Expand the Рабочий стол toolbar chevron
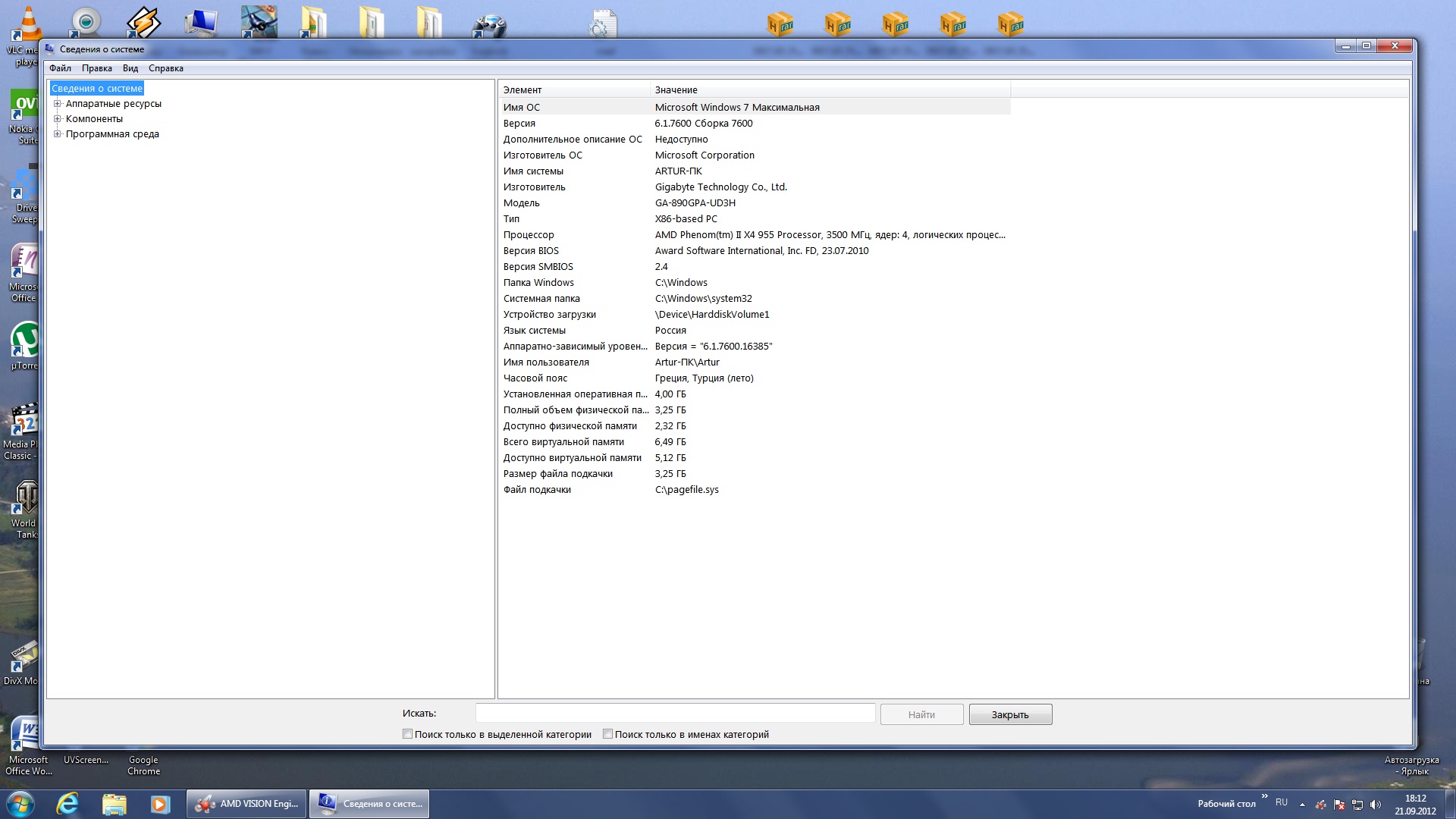Screen dimensions: 1456x819 [1264, 796]
